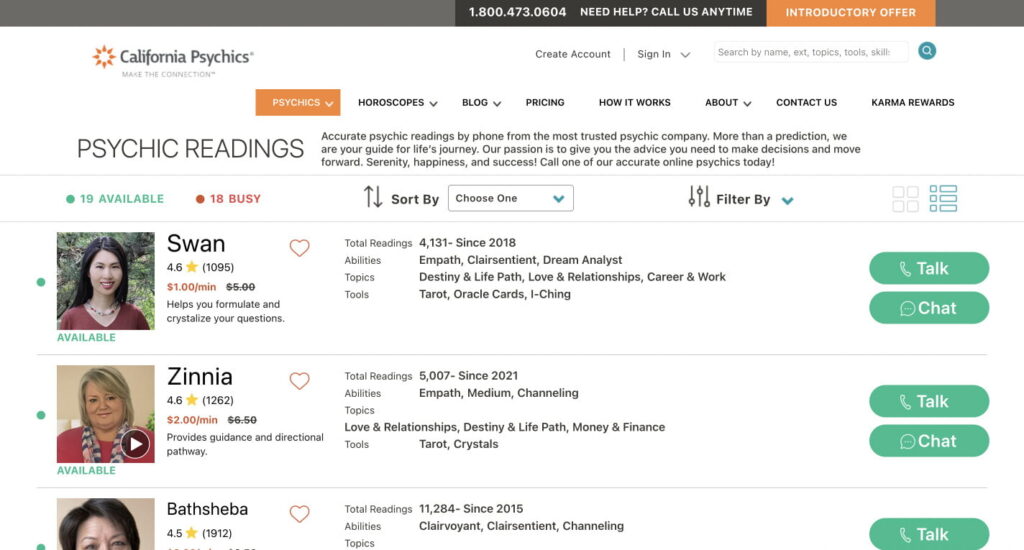Open Swan's profile photo

coord(106,281)
